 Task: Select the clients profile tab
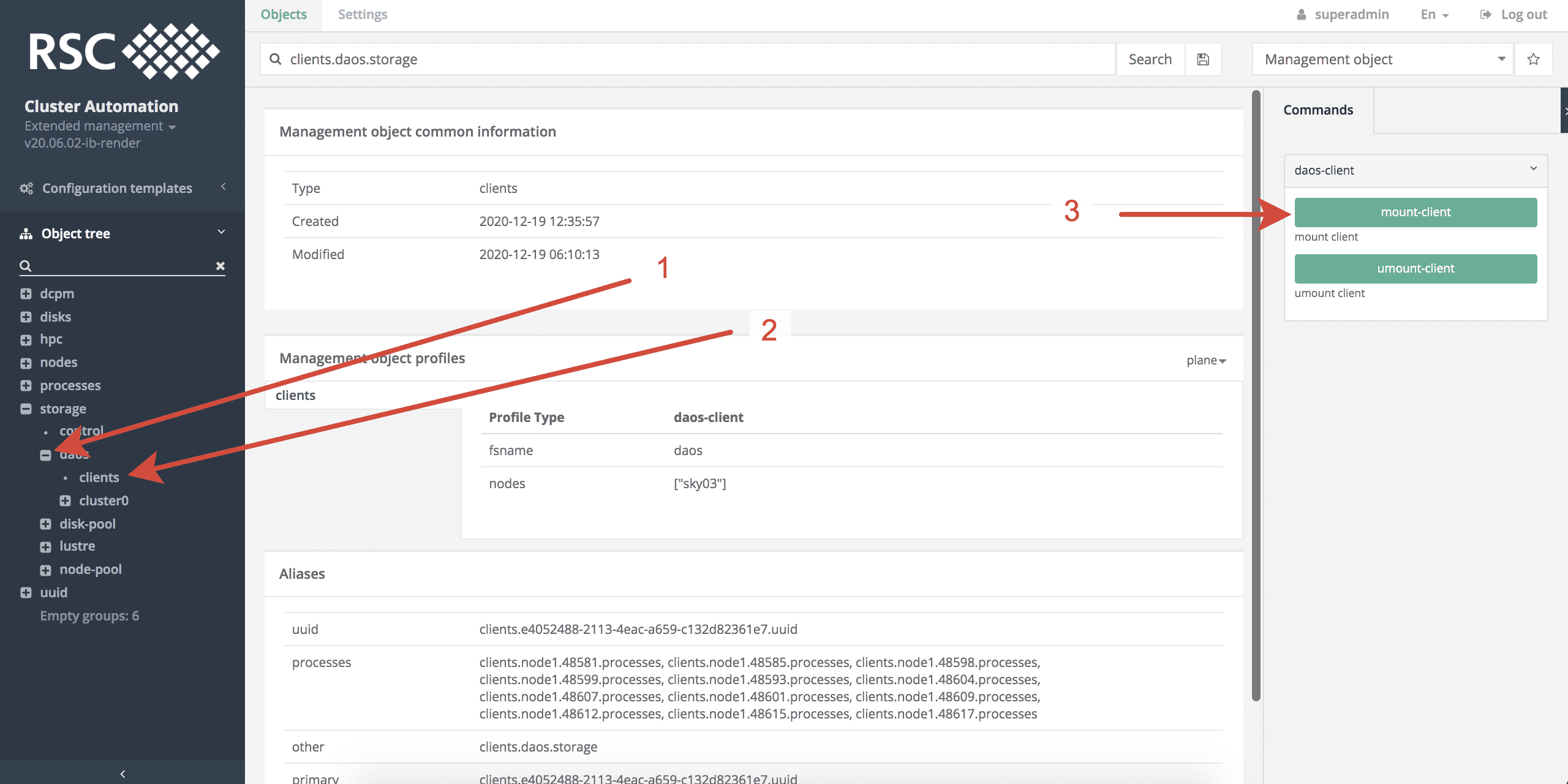pyautogui.click(x=296, y=396)
